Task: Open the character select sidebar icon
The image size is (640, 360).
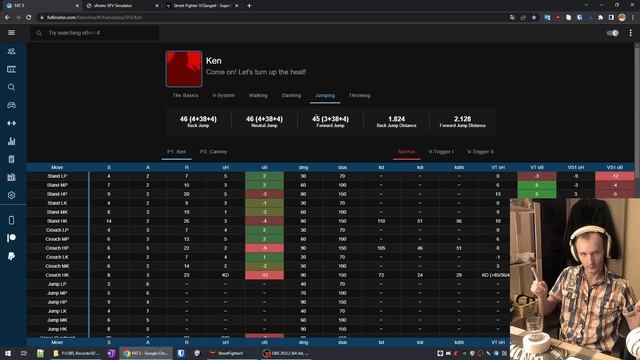Action: (11, 51)
